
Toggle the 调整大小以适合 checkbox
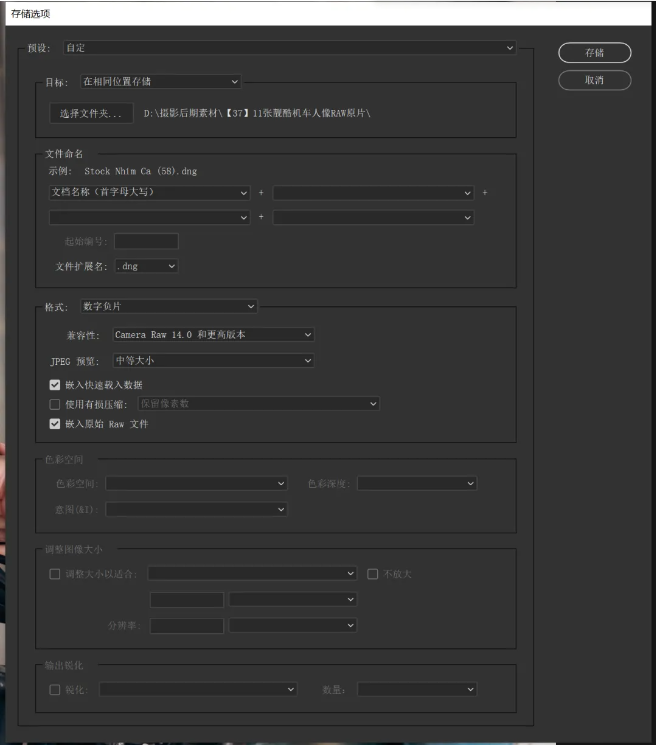pos(55,574)
